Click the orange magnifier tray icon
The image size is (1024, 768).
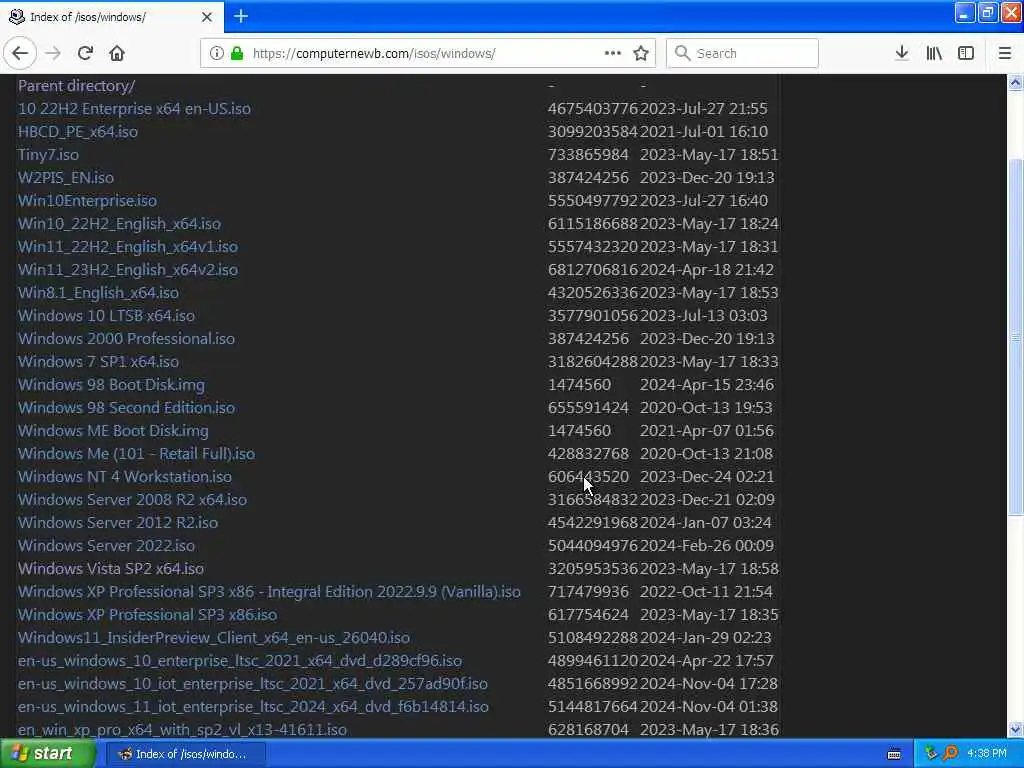[950, 753]
